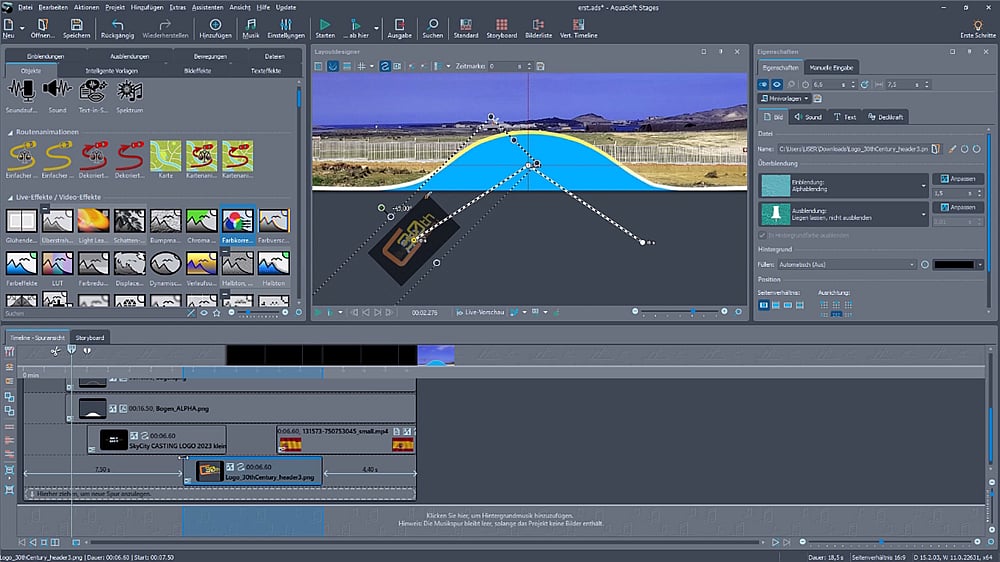Choose the Spektrum object icon
Image resolution: width=1000 pixels, height=562 pixels.
[129, 92]
